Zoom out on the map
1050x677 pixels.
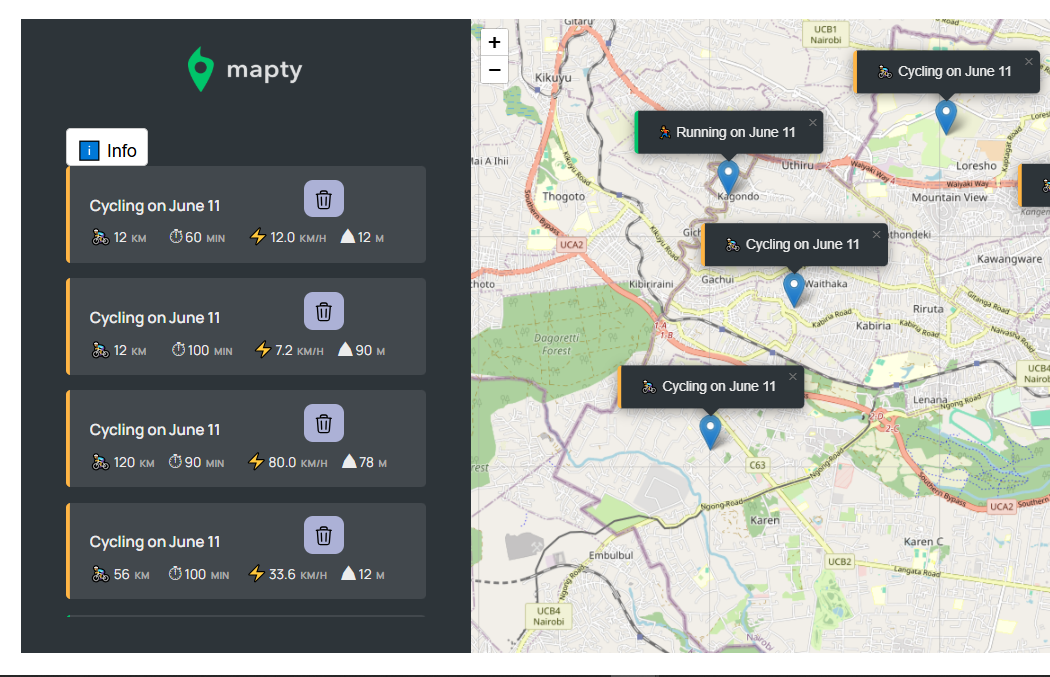point(494,70)
